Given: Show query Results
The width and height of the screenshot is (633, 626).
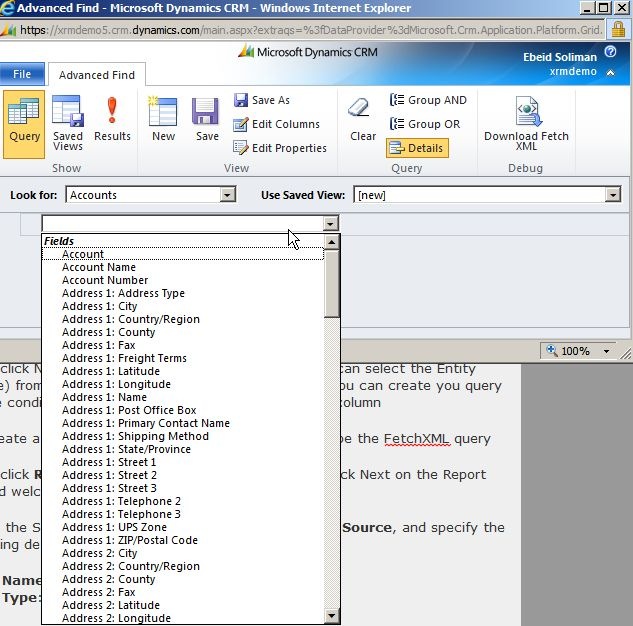Looking at the screenshot, I should click(x=112, y=119).
